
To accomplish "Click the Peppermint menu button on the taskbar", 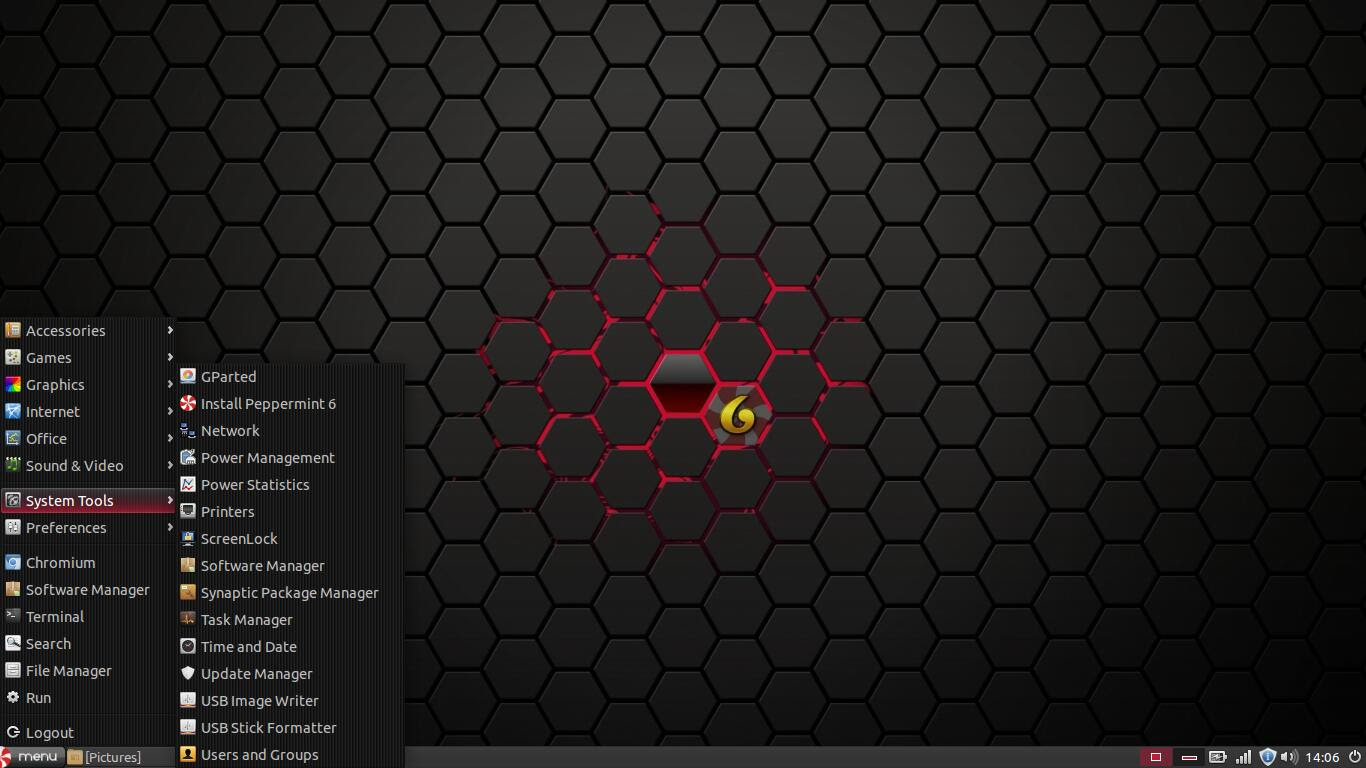I will (31, 757).
